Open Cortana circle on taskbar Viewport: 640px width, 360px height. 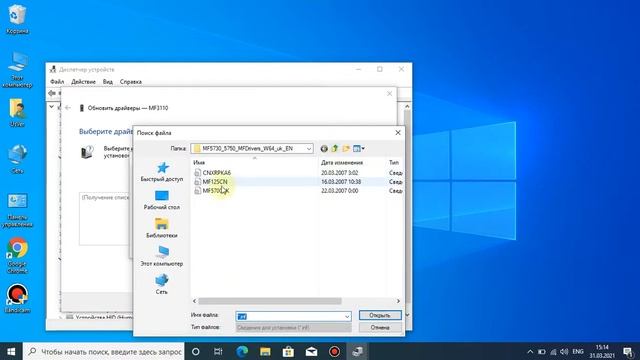coord(196,351)
